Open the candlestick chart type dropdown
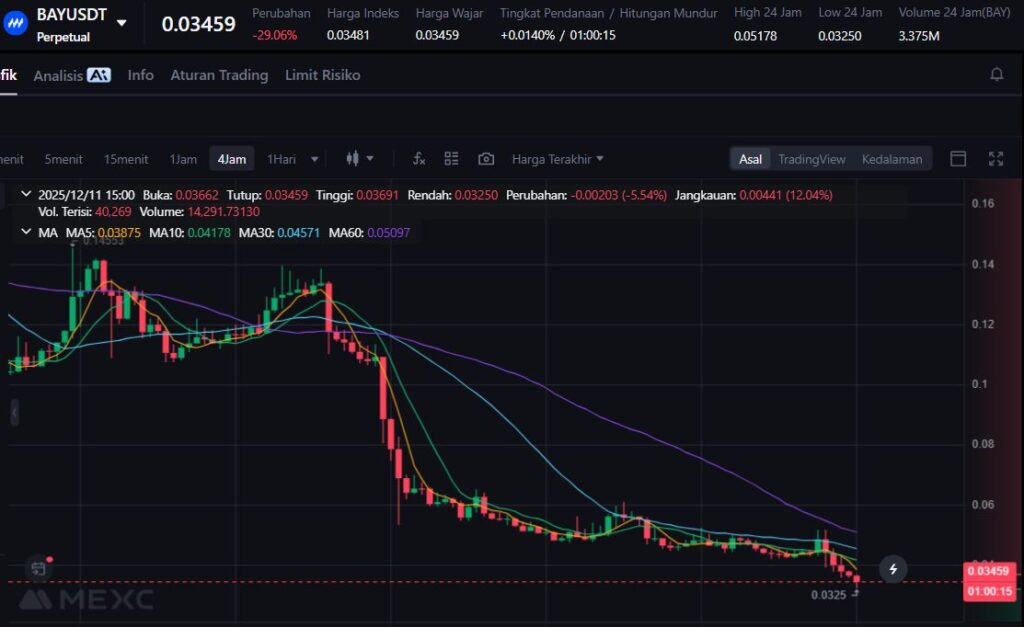The image size is (1024, 627). tap(359, 159)
